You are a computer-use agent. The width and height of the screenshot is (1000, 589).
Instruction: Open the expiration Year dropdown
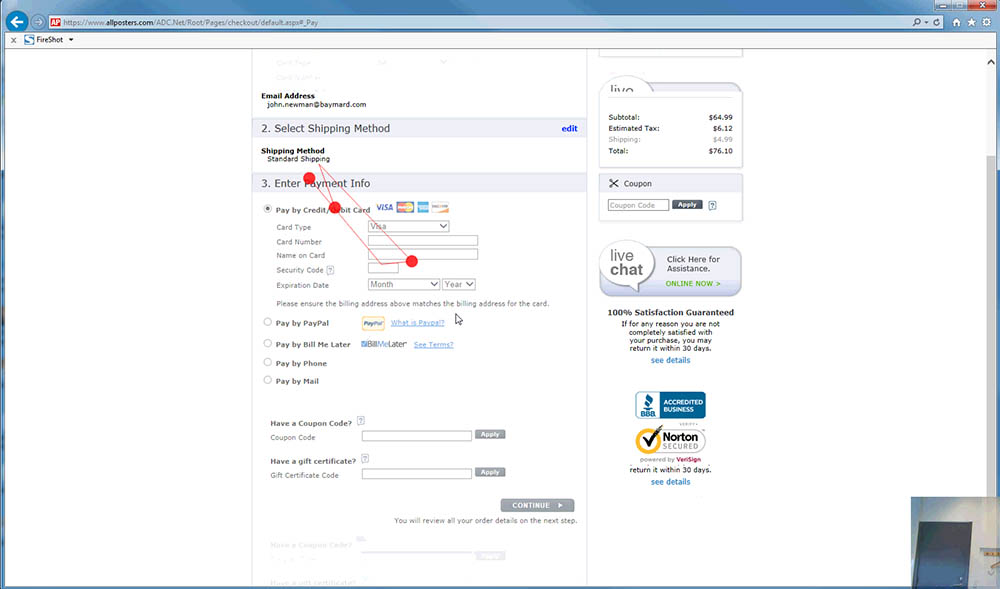pos(458,284)
